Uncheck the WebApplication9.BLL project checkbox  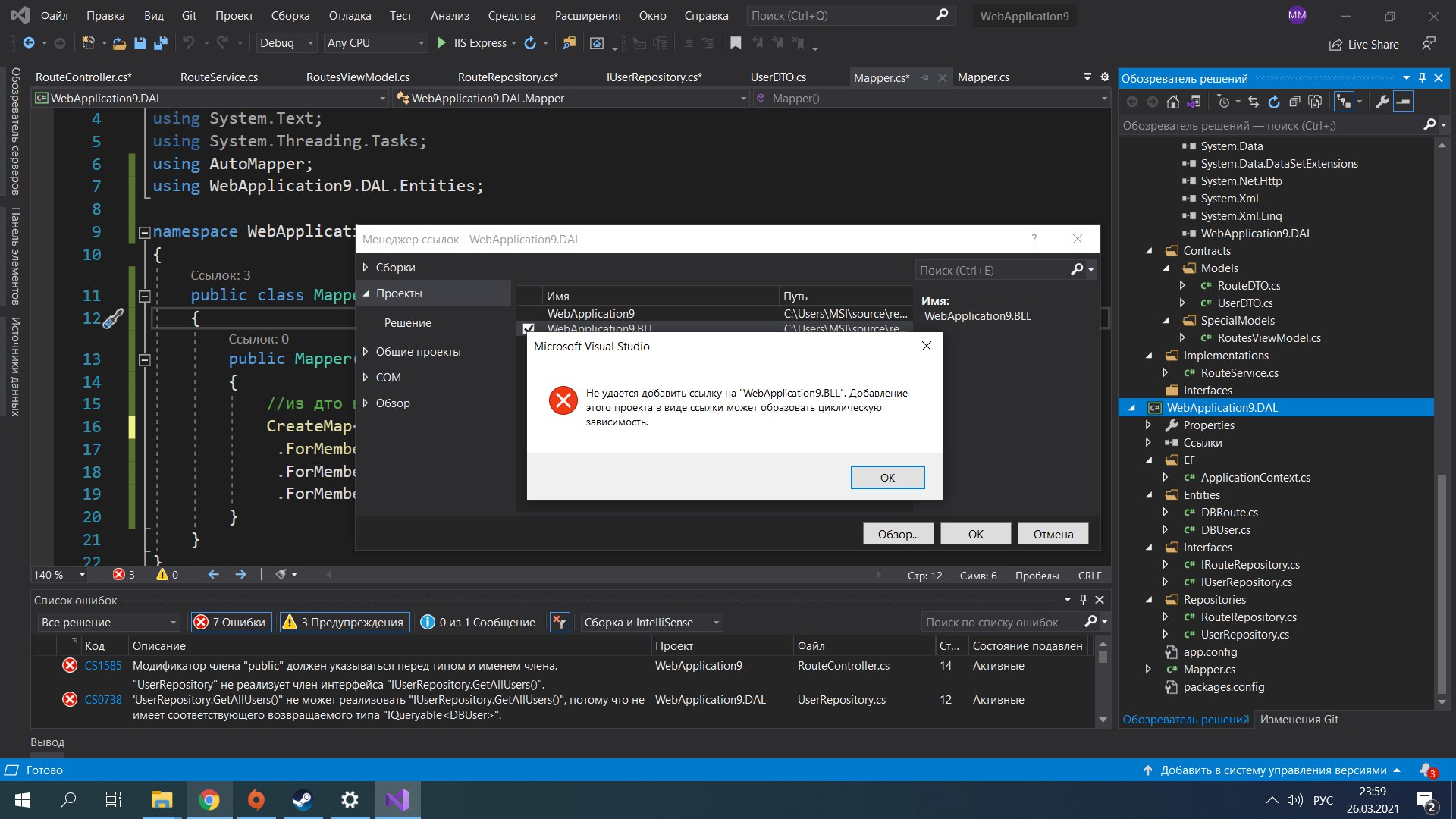(x=529, y=328)
